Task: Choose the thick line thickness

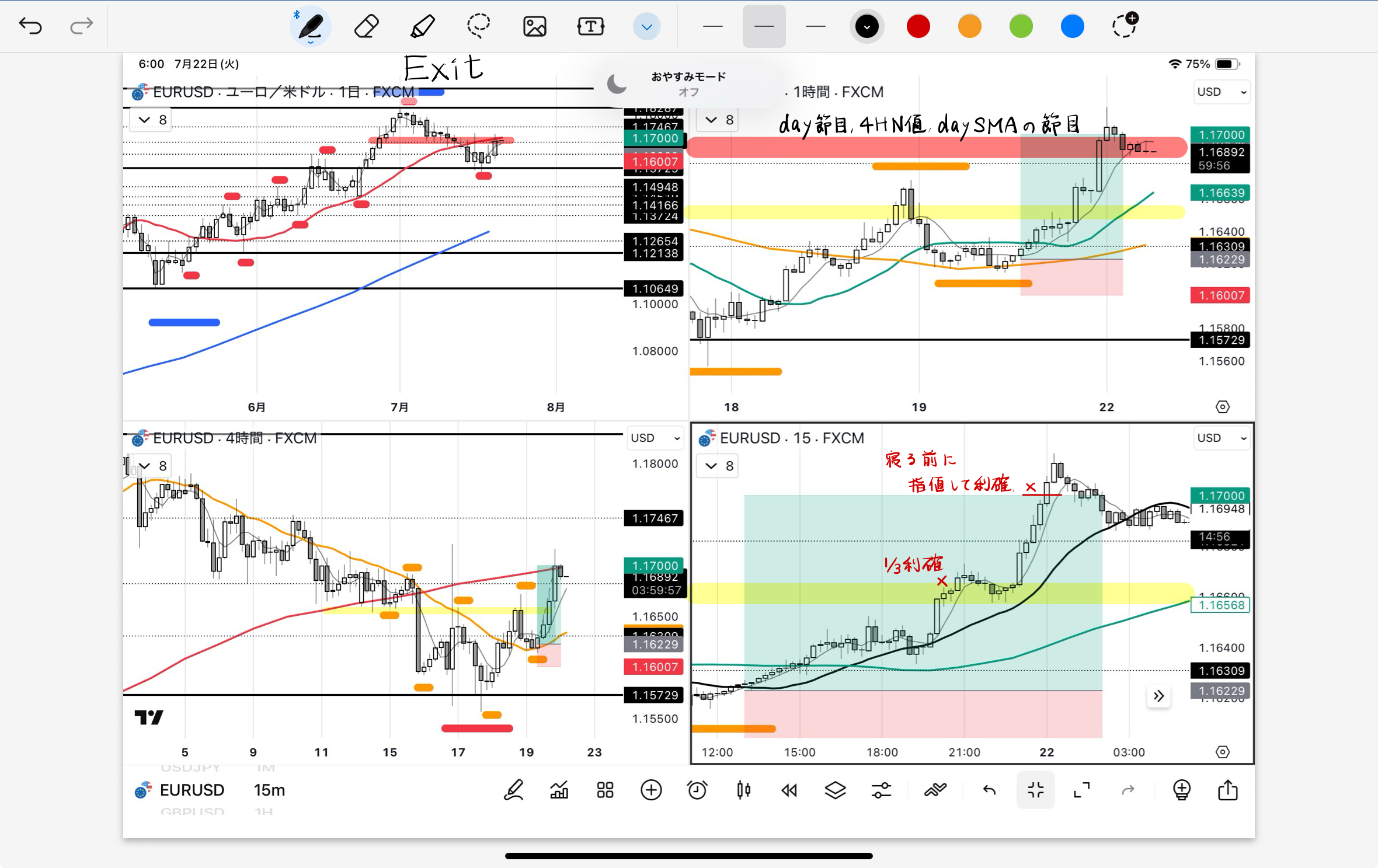Action: point(815,26)
